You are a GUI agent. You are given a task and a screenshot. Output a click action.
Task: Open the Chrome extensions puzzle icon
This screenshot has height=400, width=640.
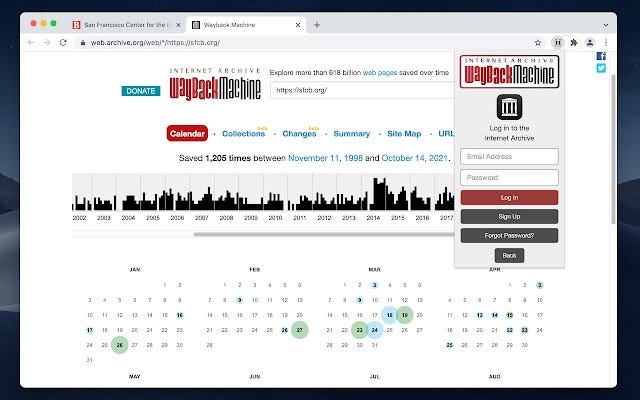(573, 43)
